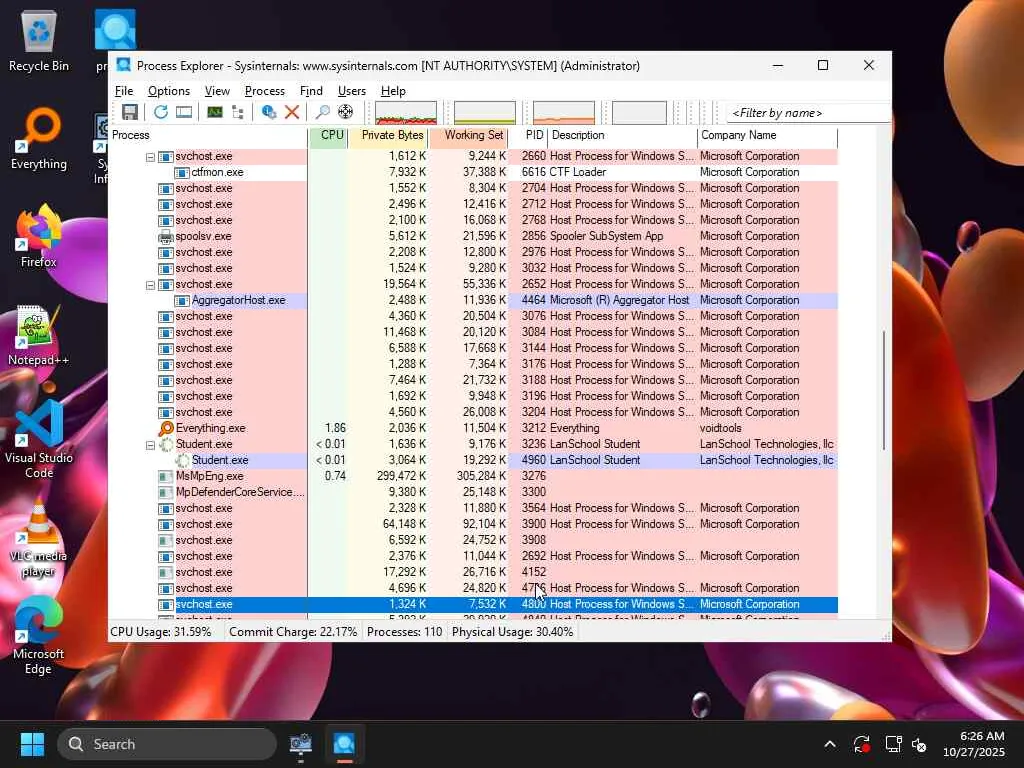Open the View menu
Screen dimensions: 1024x768
point(217,91)
